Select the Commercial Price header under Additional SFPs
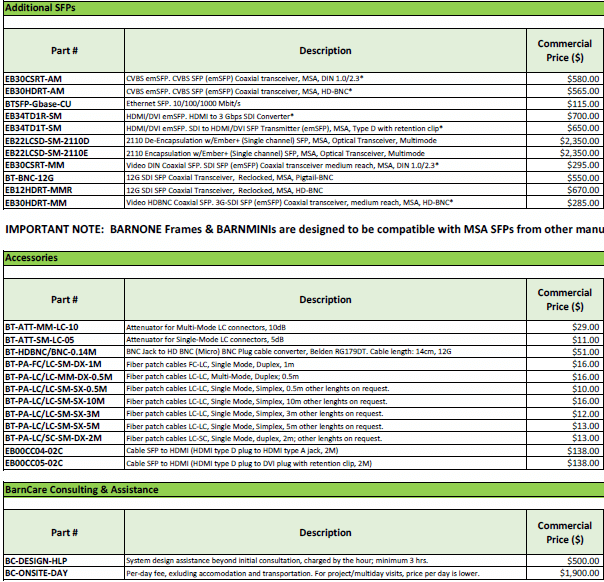Viewport: 604px width, 582px height. (x=564, y=50)
